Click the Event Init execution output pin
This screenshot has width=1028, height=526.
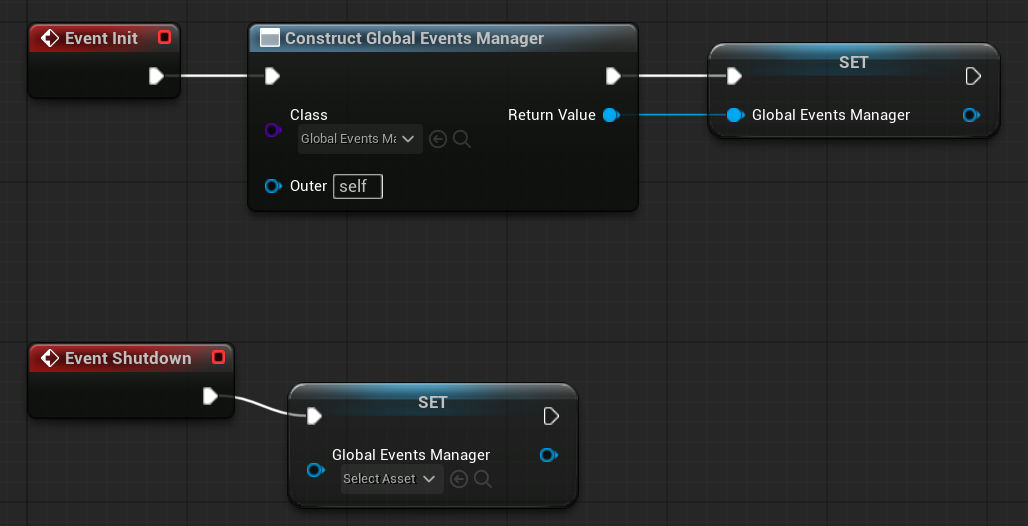click(156, 76)
